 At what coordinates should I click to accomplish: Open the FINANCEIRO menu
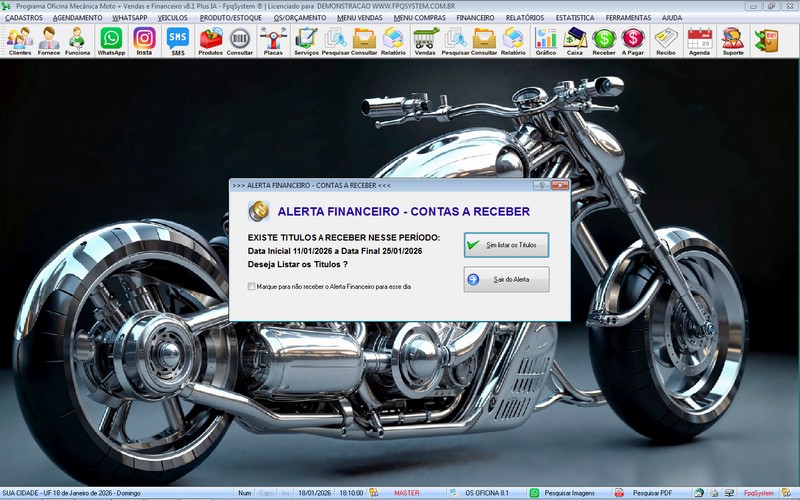[x=475, y=18]
